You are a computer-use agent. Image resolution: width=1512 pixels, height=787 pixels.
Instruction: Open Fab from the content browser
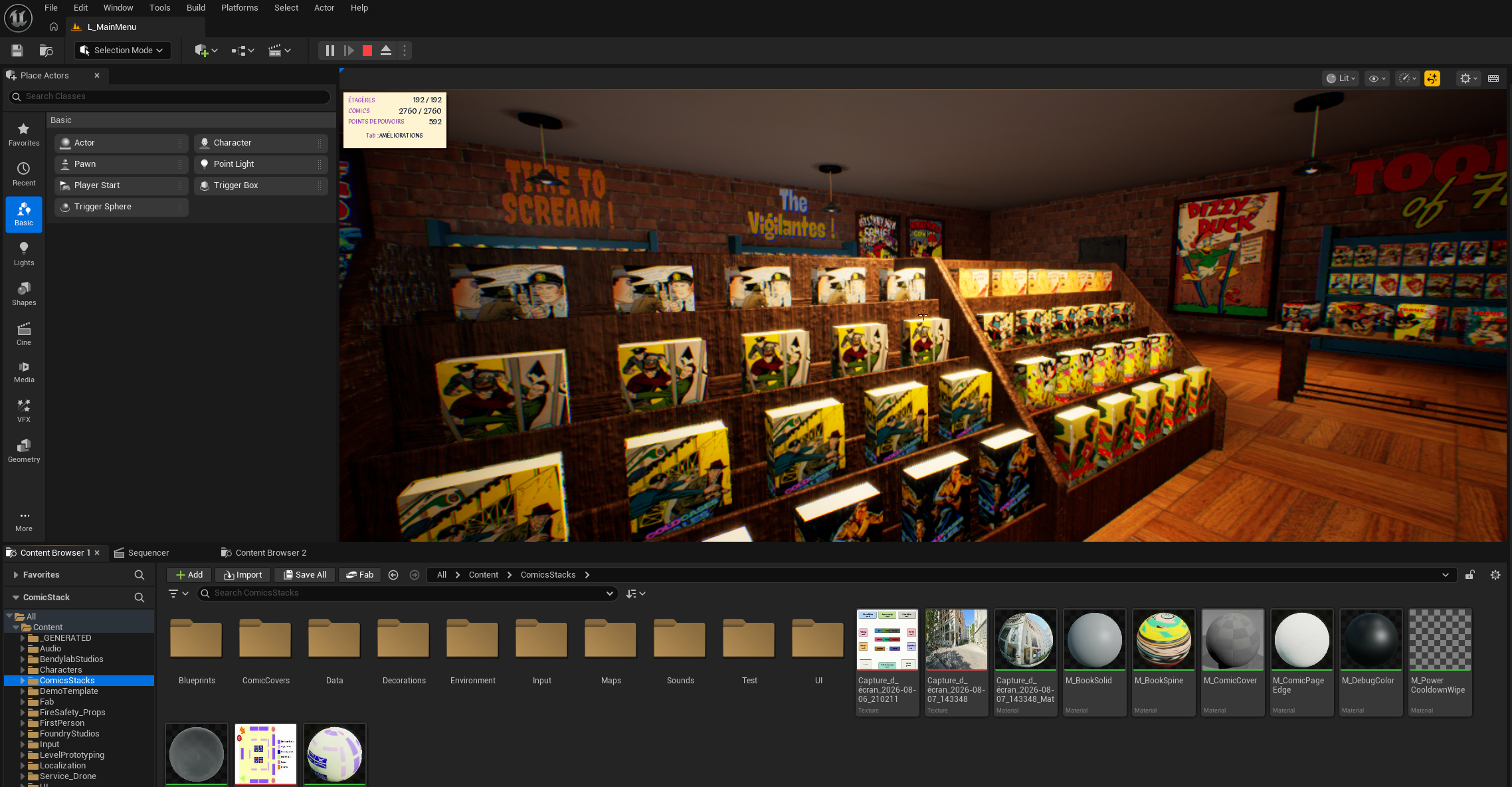coord(360,575)
